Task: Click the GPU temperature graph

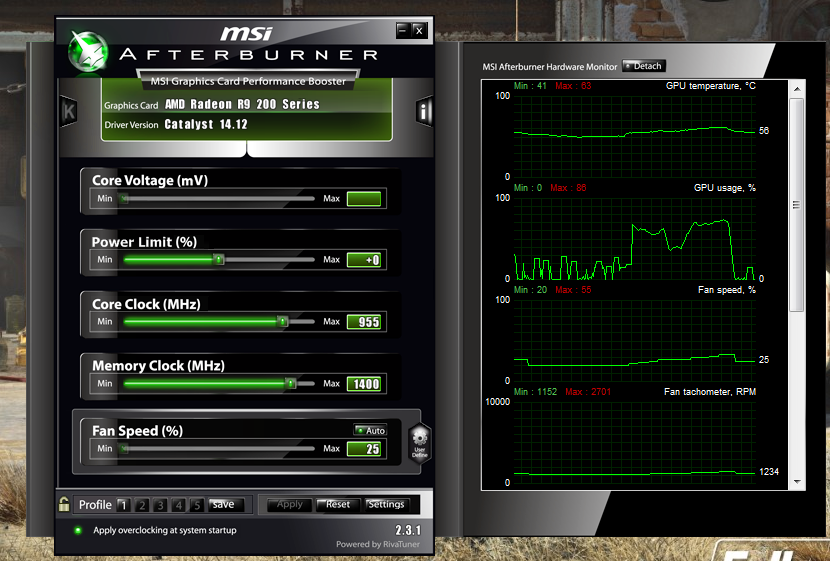Action: point(634,136)
